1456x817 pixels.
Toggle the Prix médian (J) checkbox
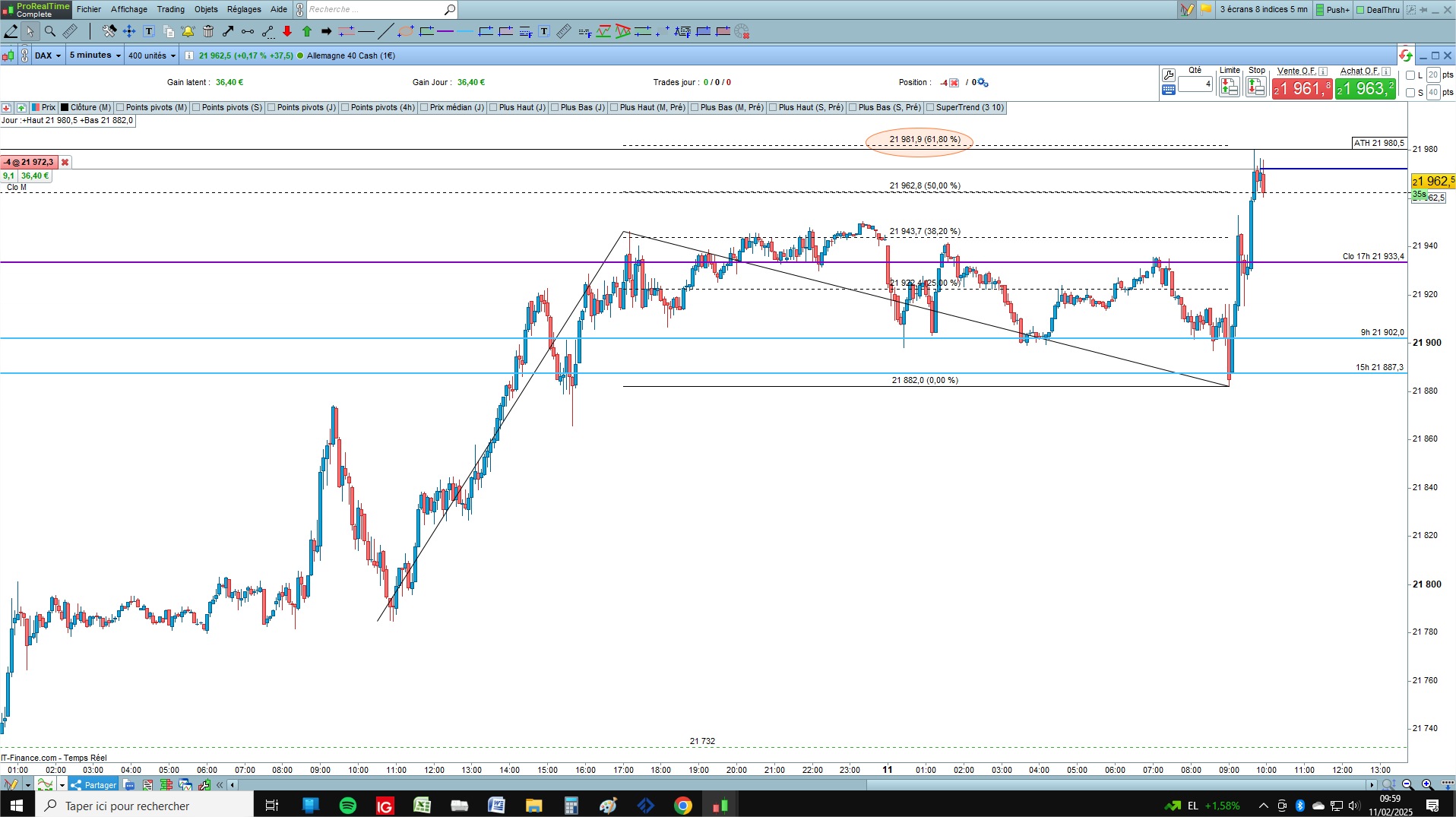424,108
